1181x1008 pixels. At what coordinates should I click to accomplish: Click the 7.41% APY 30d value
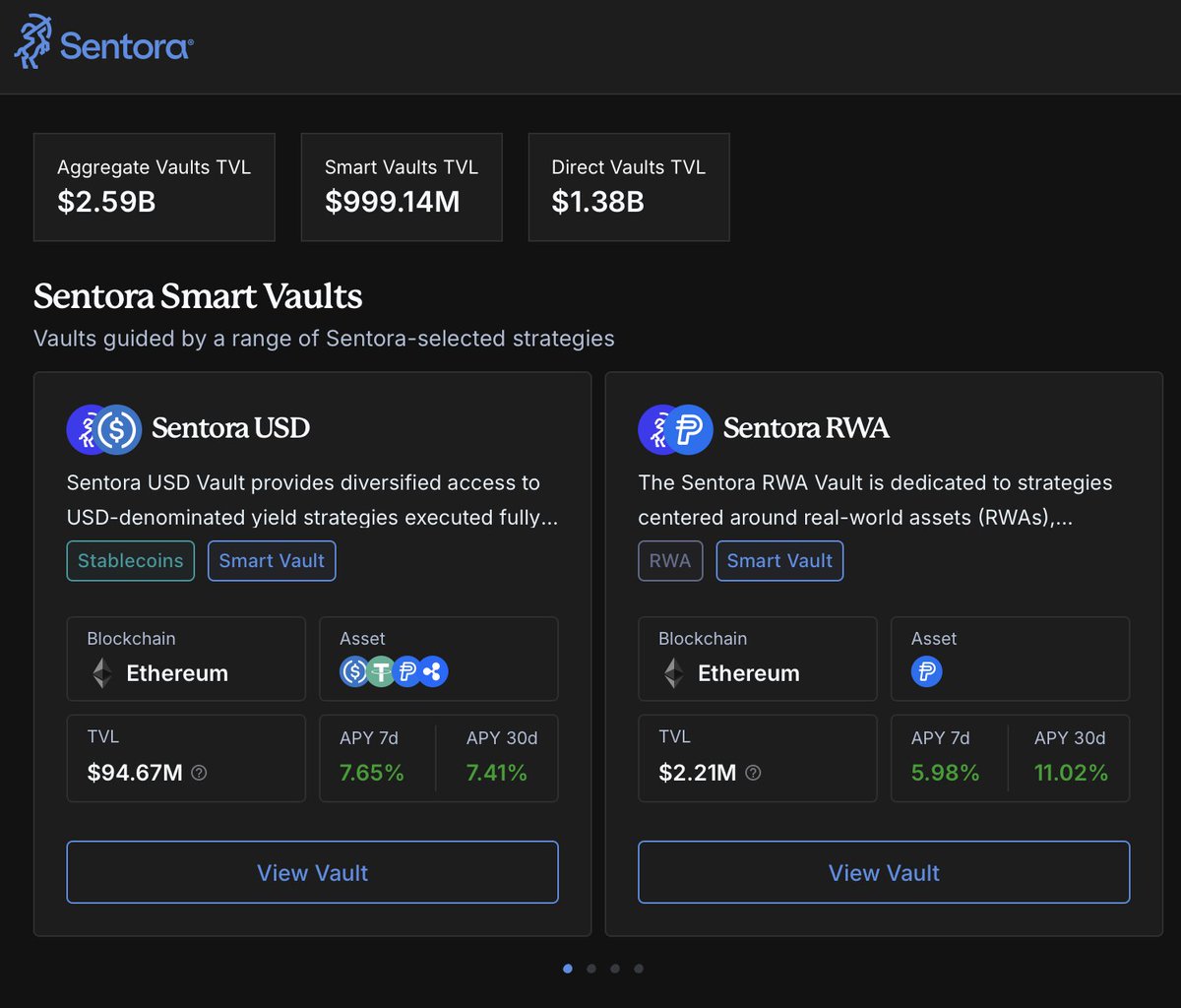[497, 773]
